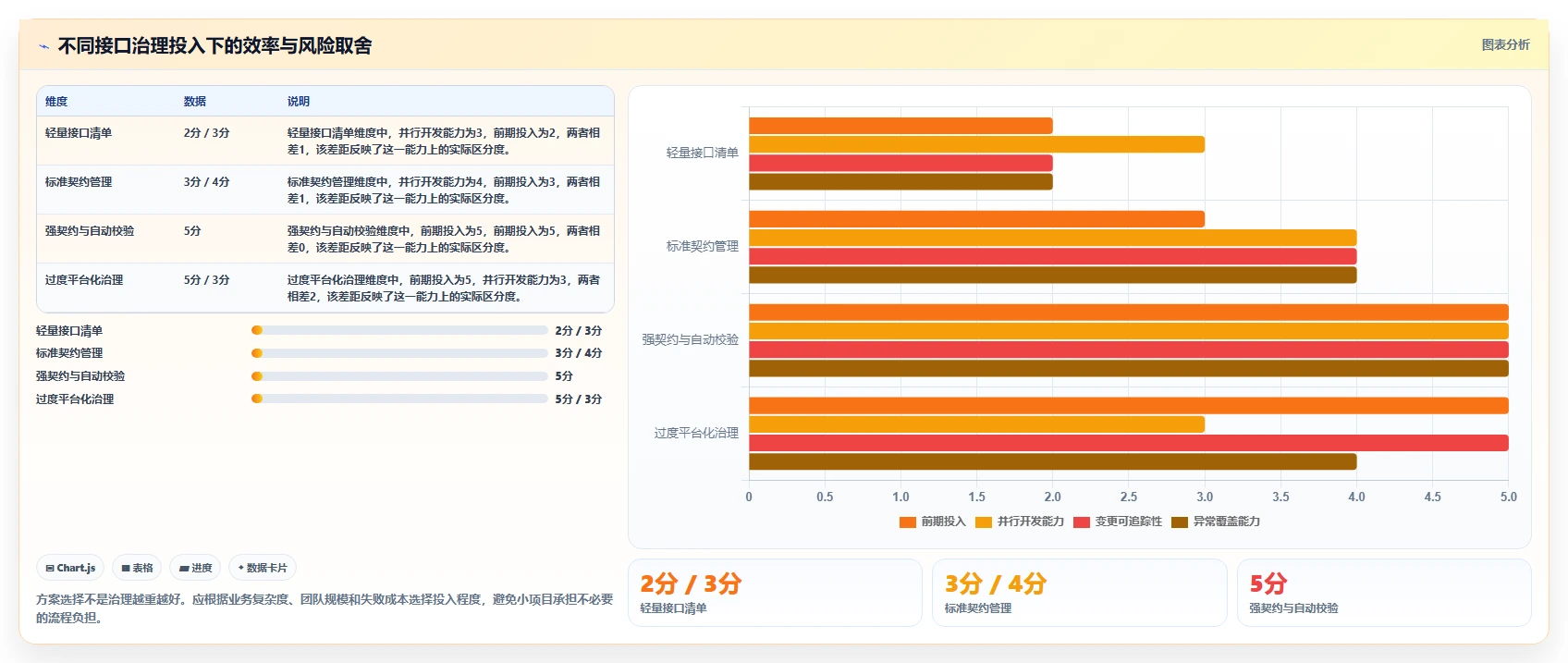1568x663 pixels.
Task: Click the 维度 table column header
Action: [x=56, y=102]
